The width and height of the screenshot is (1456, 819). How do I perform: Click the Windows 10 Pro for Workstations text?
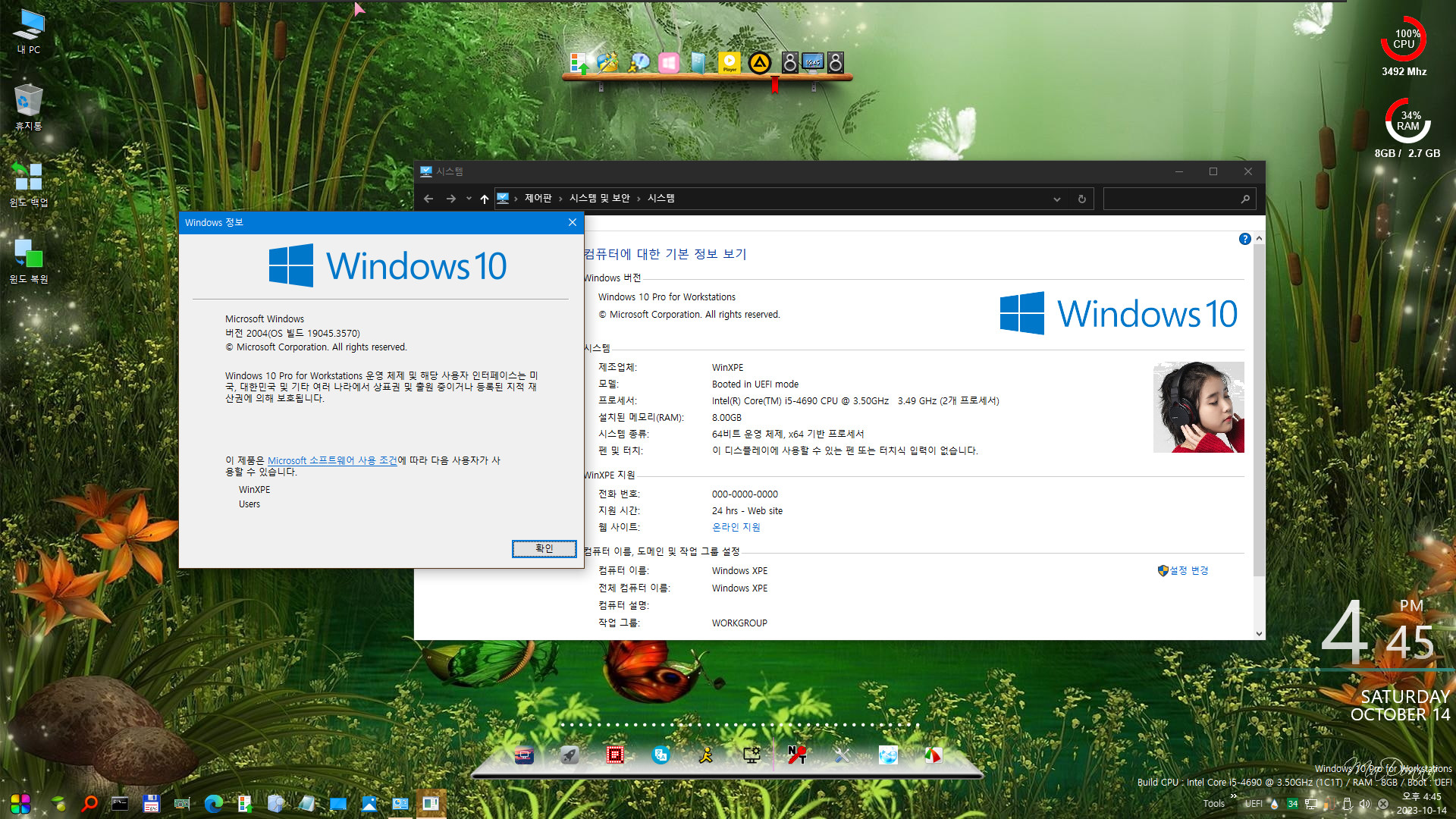667,297
